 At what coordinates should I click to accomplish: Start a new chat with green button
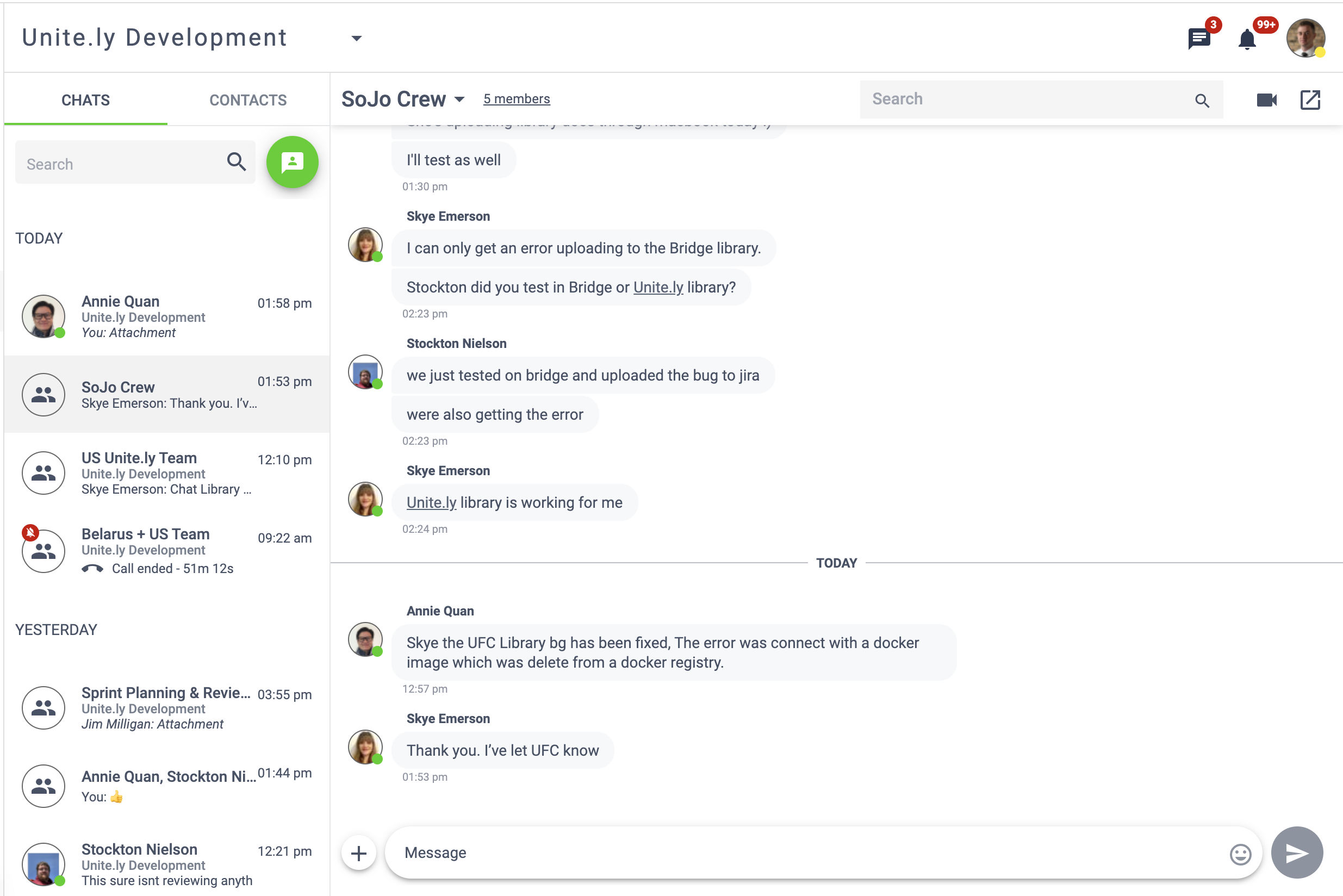coord(292,161)
